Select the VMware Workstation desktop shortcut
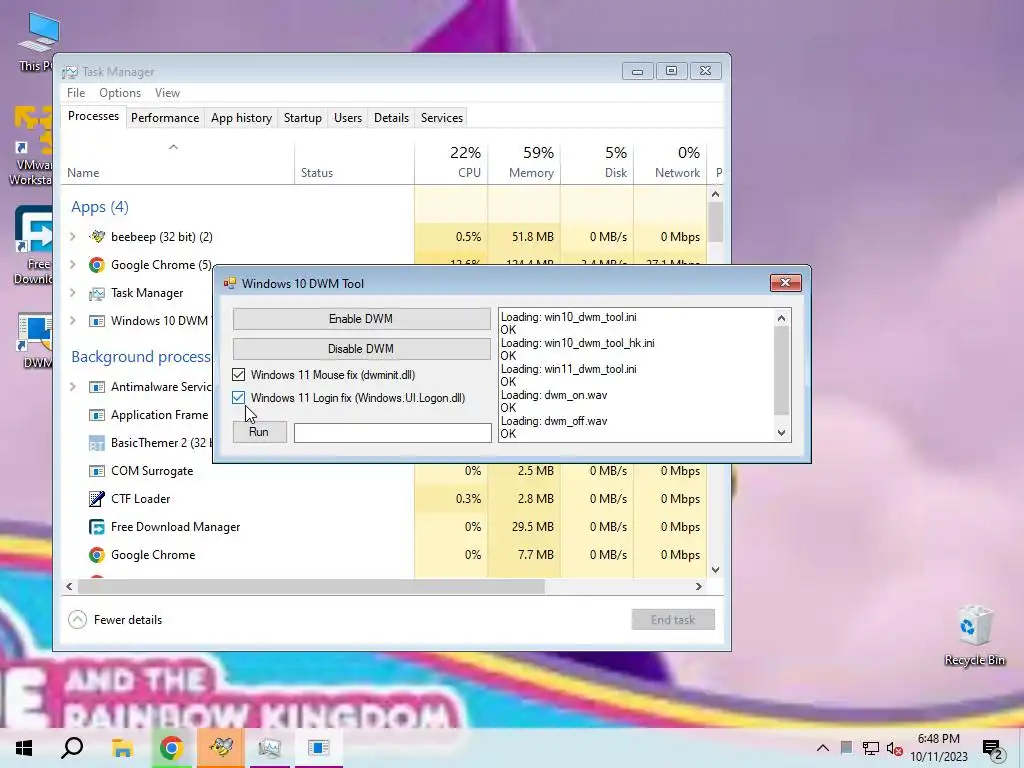The height and width of the screenshot is (768, 1024). [x=29, y=145]
